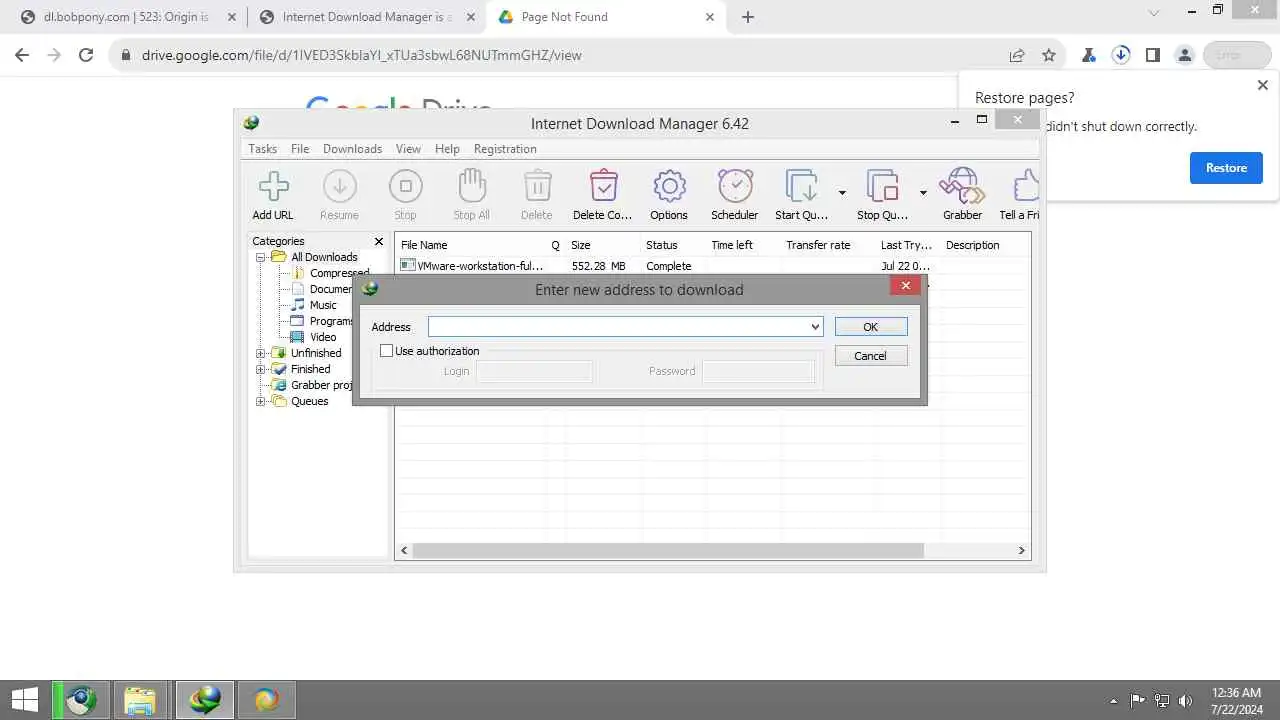This screenshot has width=1280, height=720.
Task: Click the Delete trash icon
Action: click(537, 186)
